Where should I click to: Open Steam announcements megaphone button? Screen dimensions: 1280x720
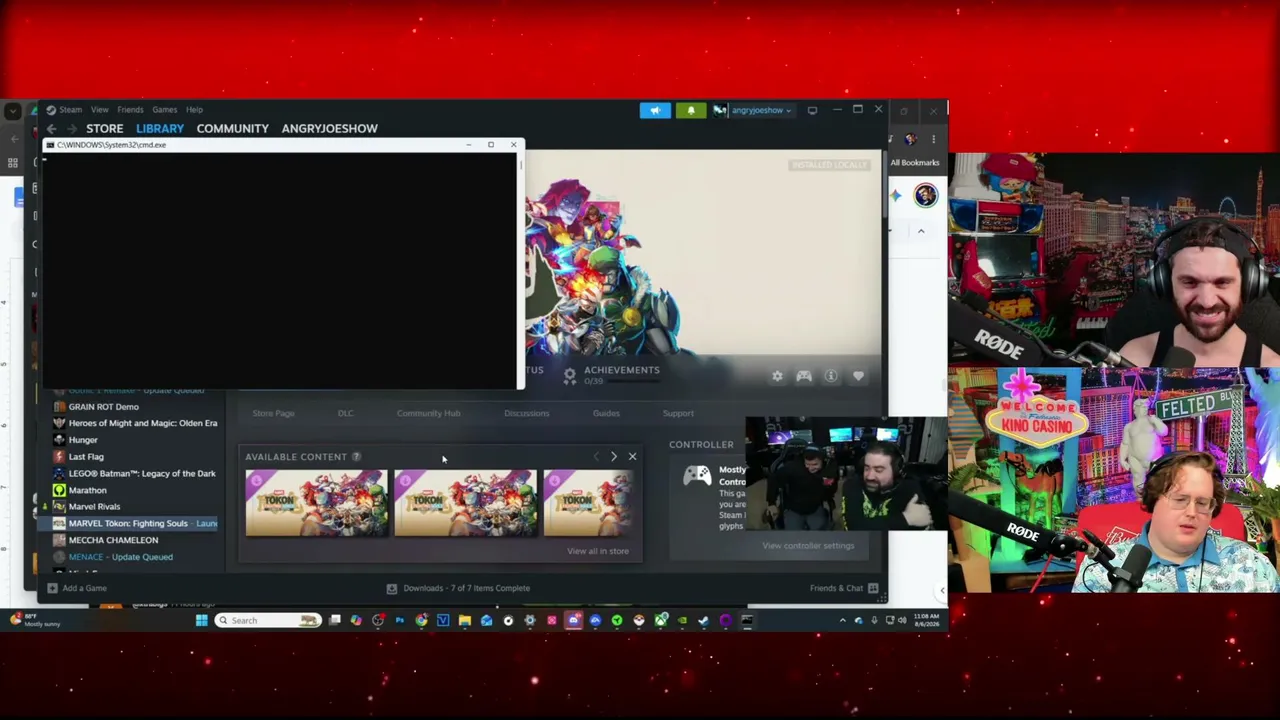click(x=655, y=110)
